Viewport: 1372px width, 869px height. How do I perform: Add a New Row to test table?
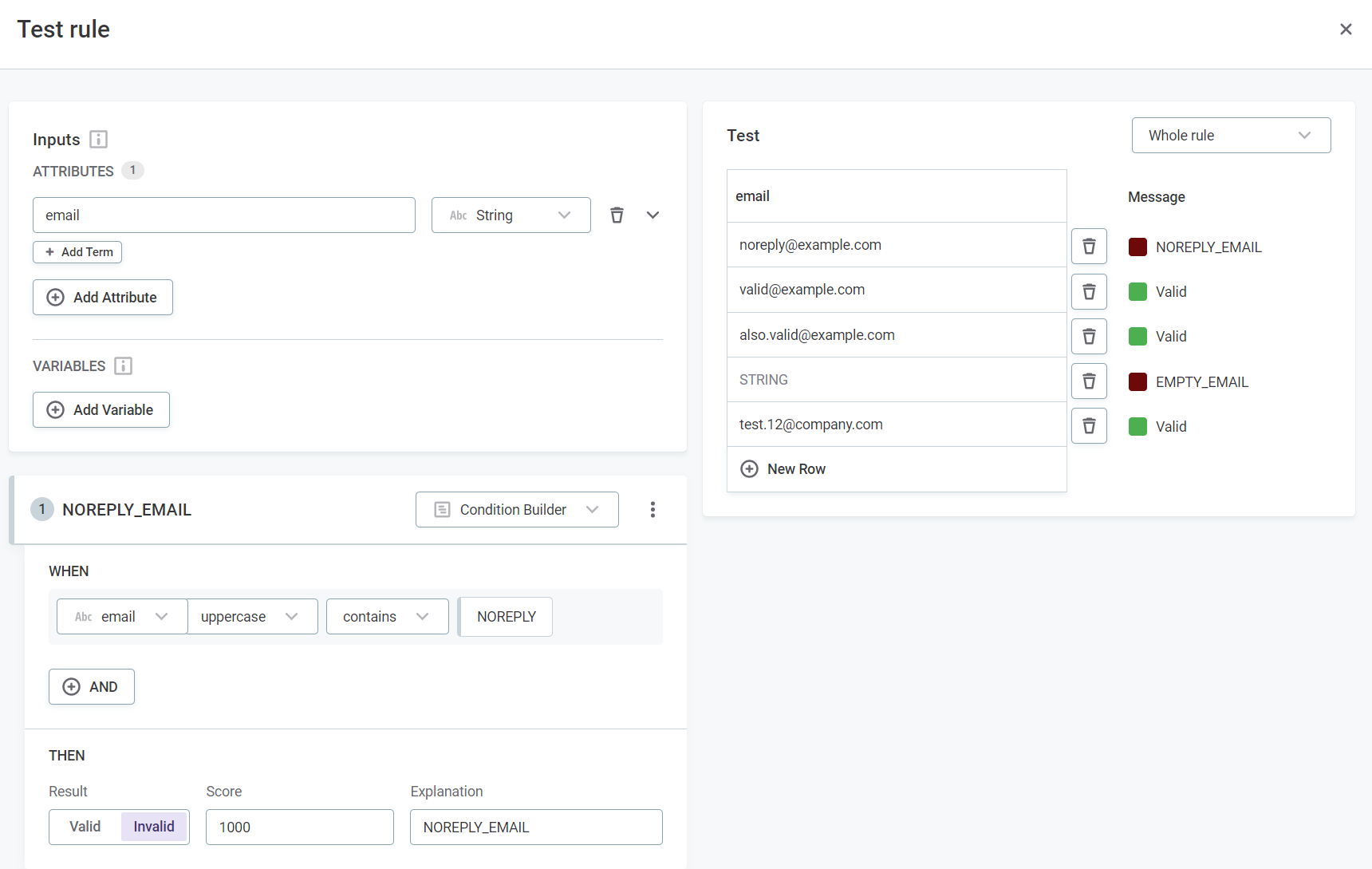point(783,469)
